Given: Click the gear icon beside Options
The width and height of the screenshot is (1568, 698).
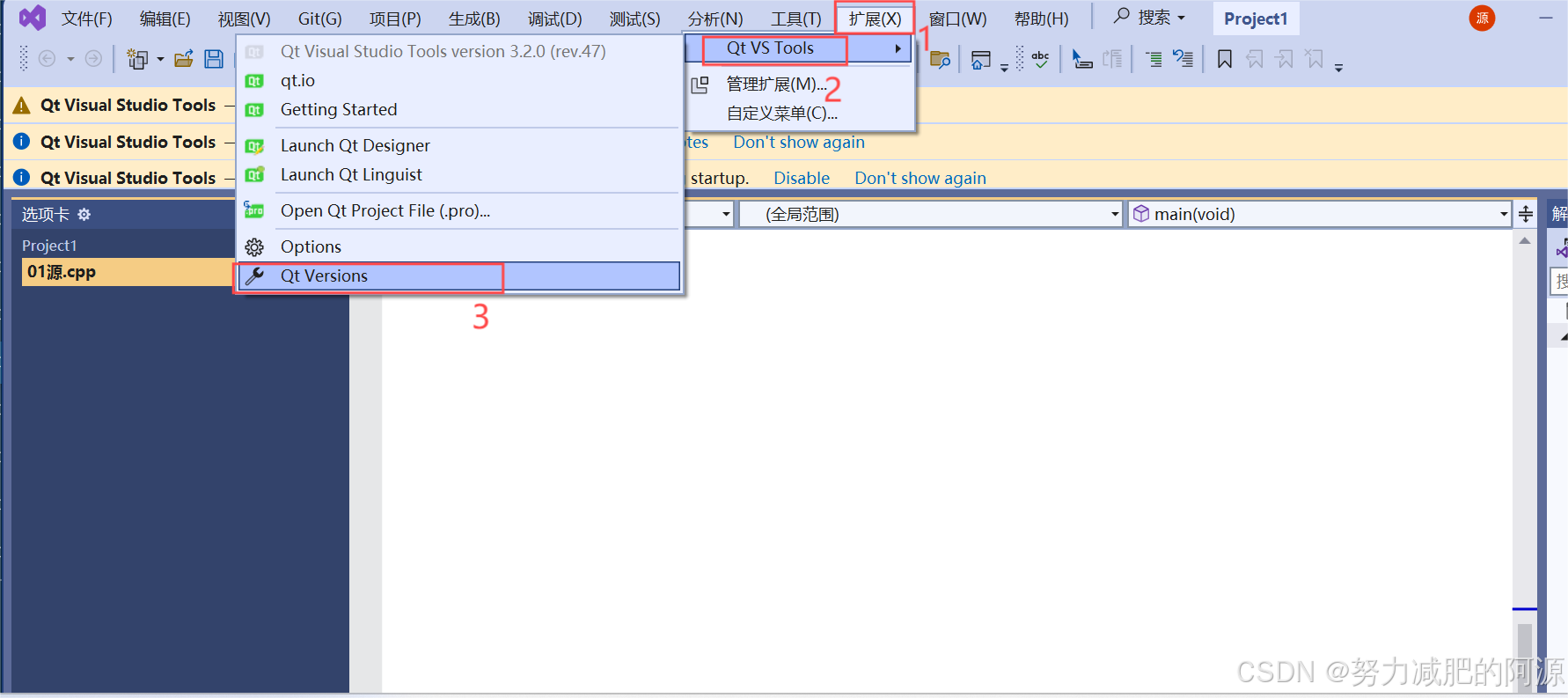Looking at the screenshot, I should [254, 246].
